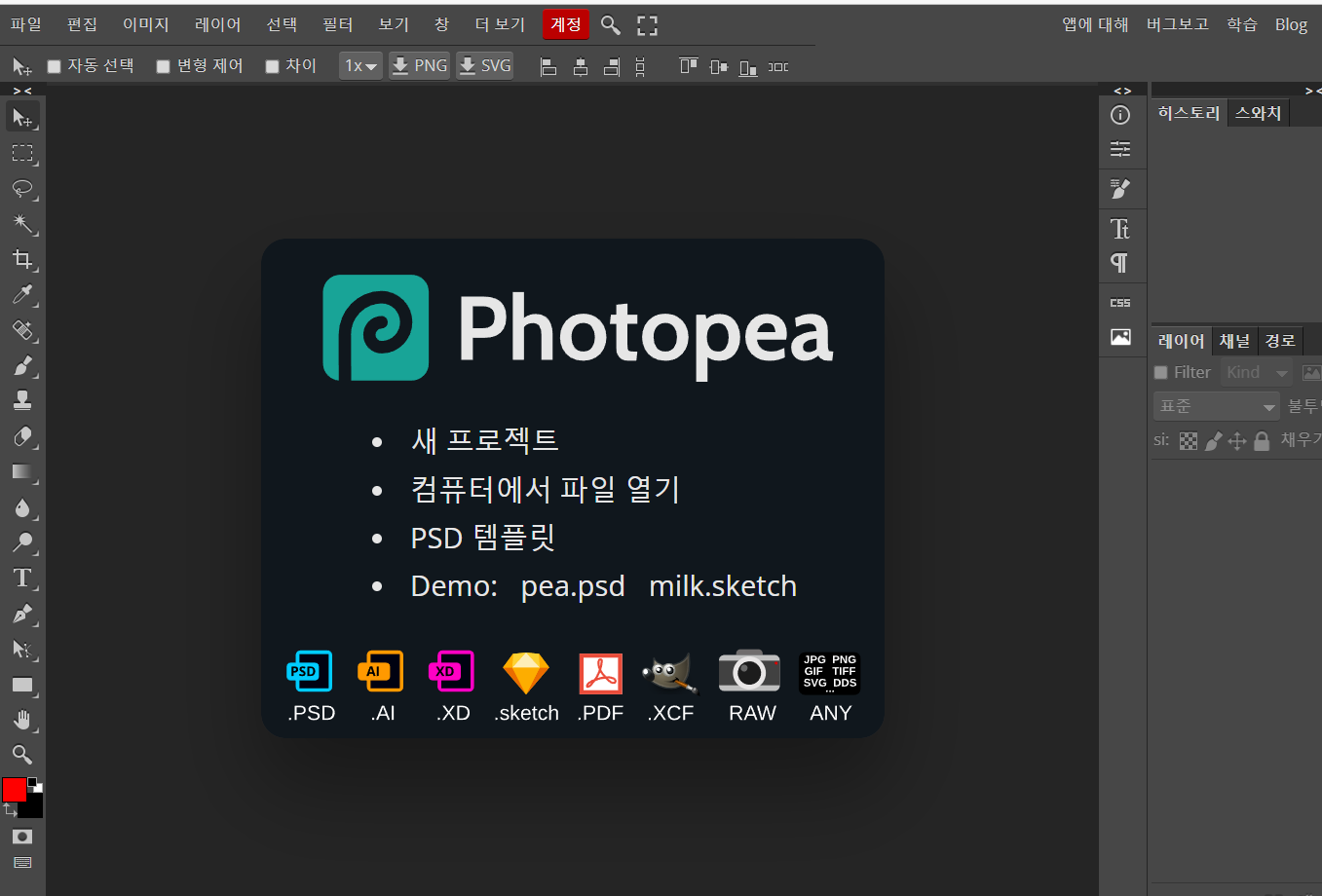
Task: Select the Brush tool
Action: (22, 365)
